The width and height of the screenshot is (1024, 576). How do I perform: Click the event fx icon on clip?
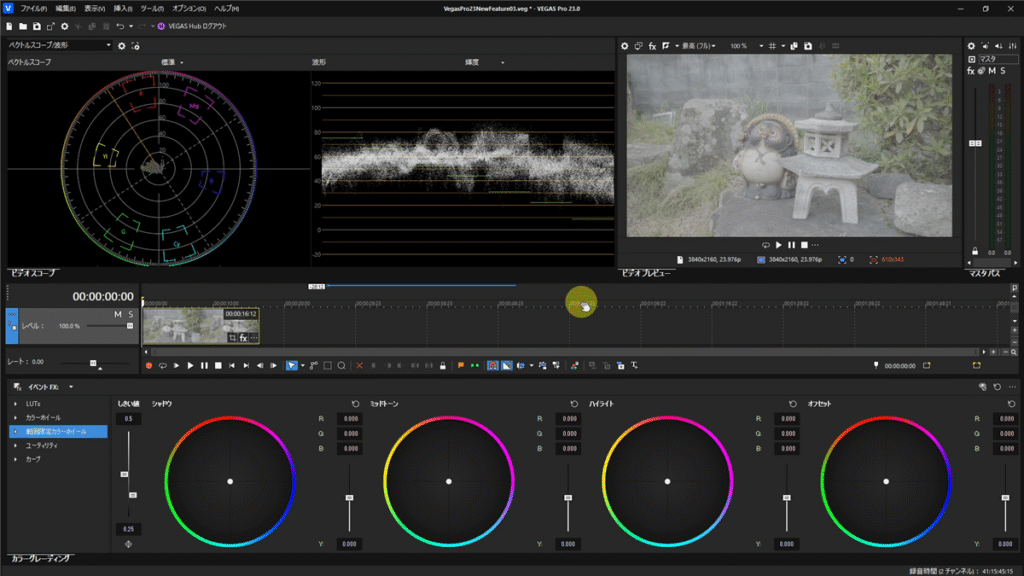pyautogui.click(x=243, y=338)
